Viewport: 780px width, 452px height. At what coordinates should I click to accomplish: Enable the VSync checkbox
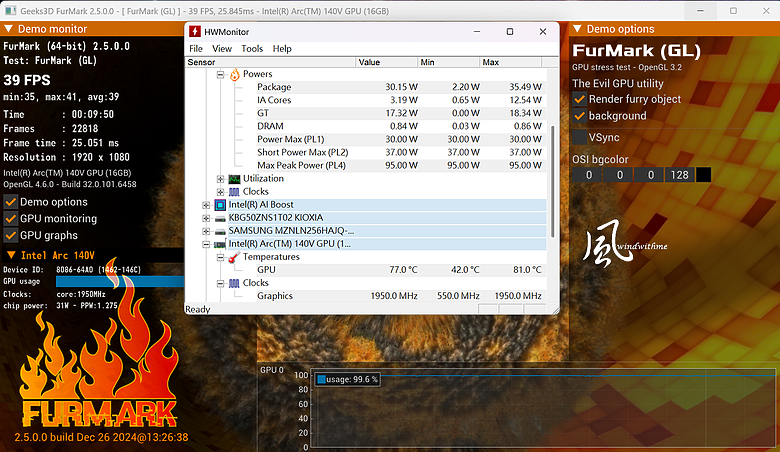pyautogui.click(x=580, y=138)
